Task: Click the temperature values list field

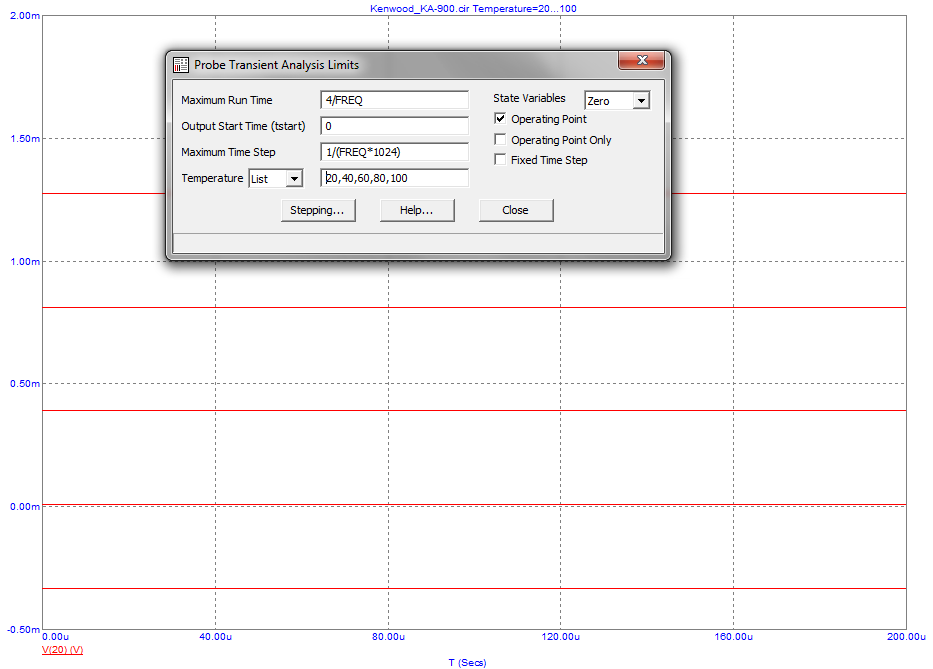Action: 395,178
